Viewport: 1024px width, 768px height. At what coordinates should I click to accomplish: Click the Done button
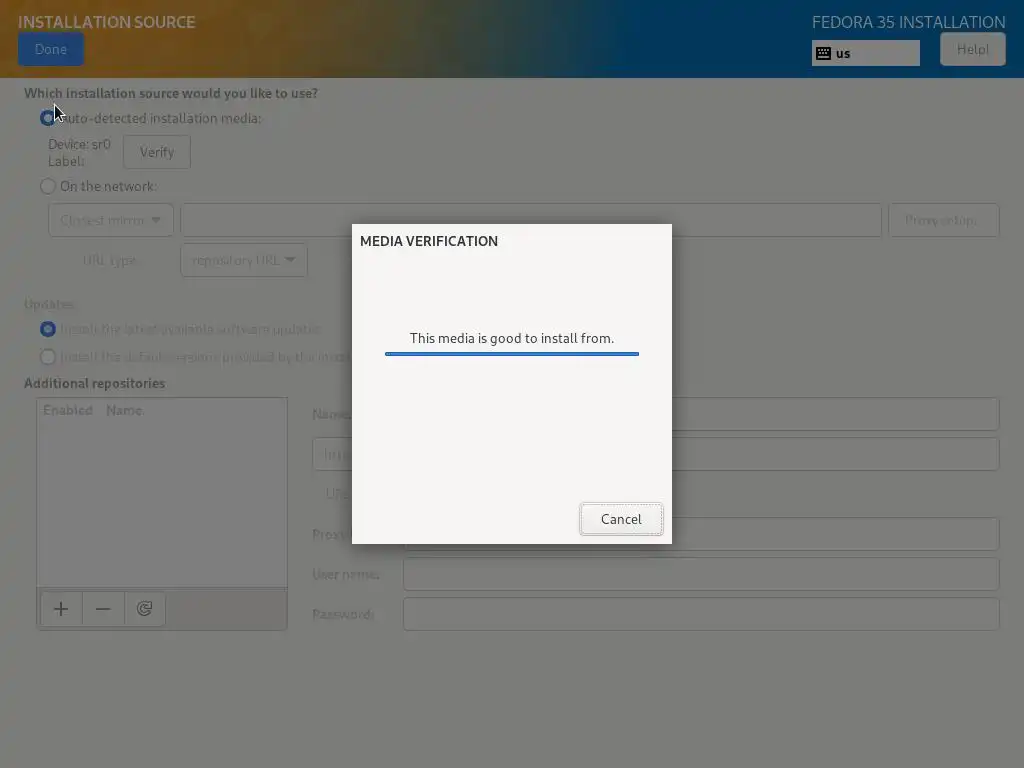(51, 50)
